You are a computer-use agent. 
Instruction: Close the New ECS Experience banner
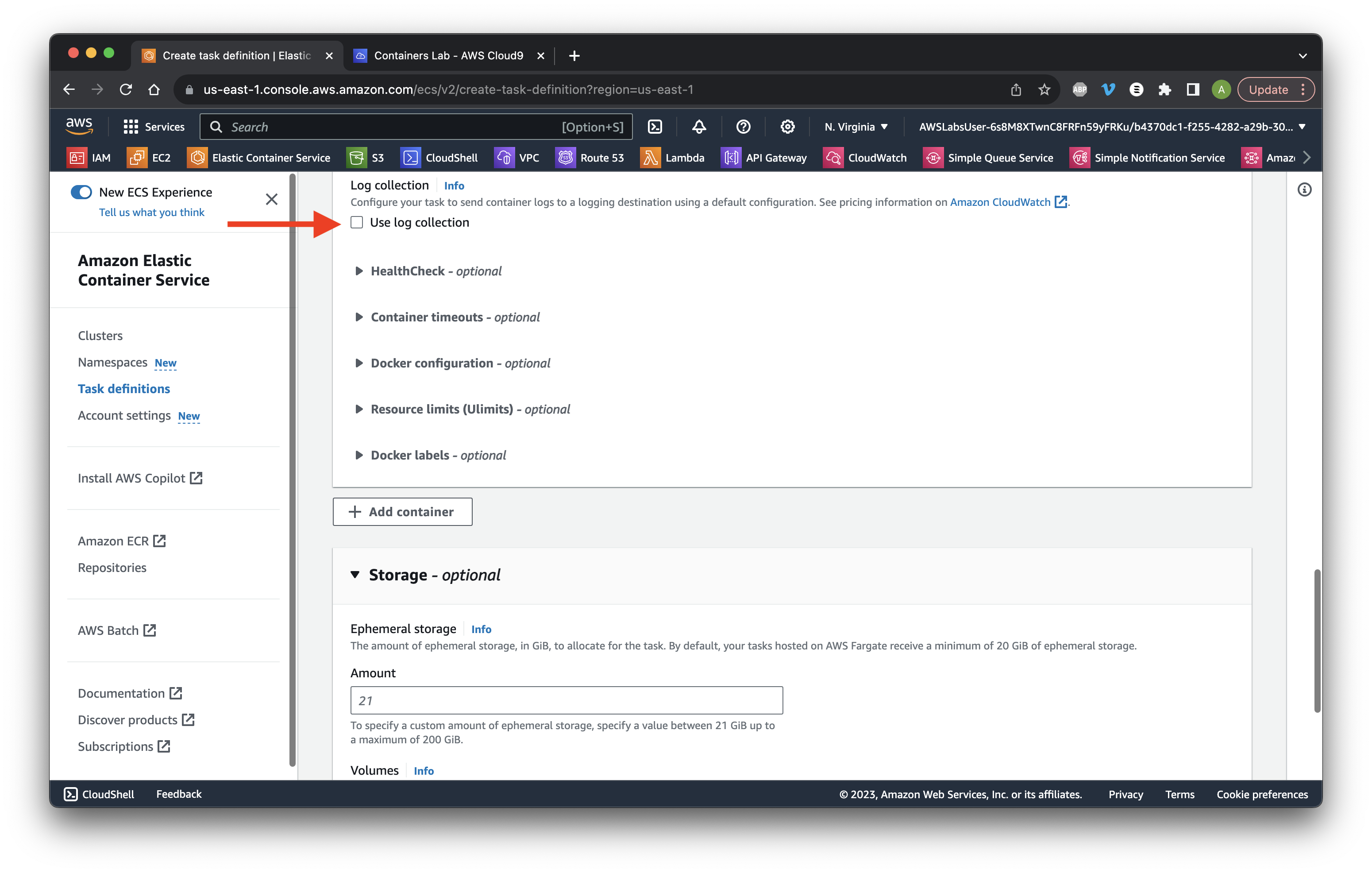[272, 199]
